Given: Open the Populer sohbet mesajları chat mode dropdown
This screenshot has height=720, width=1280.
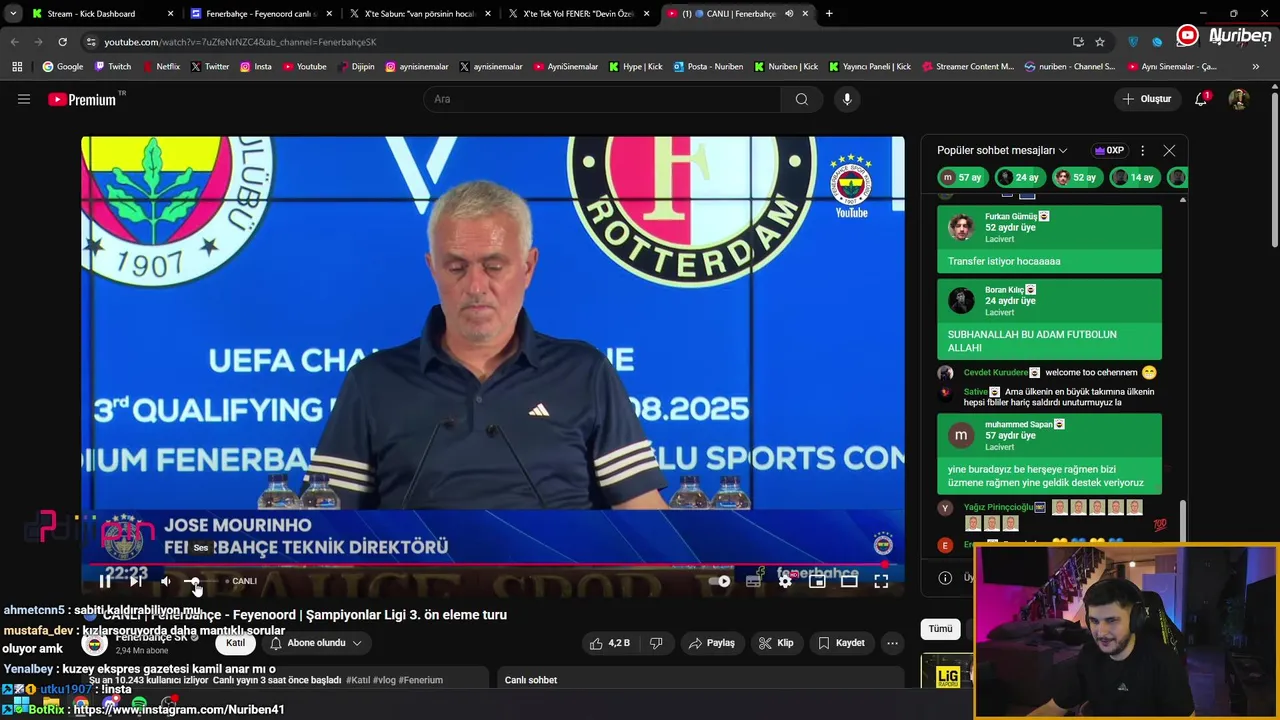Looking at the screenshot, I should pyautogui.click(x=1002, y=150).
